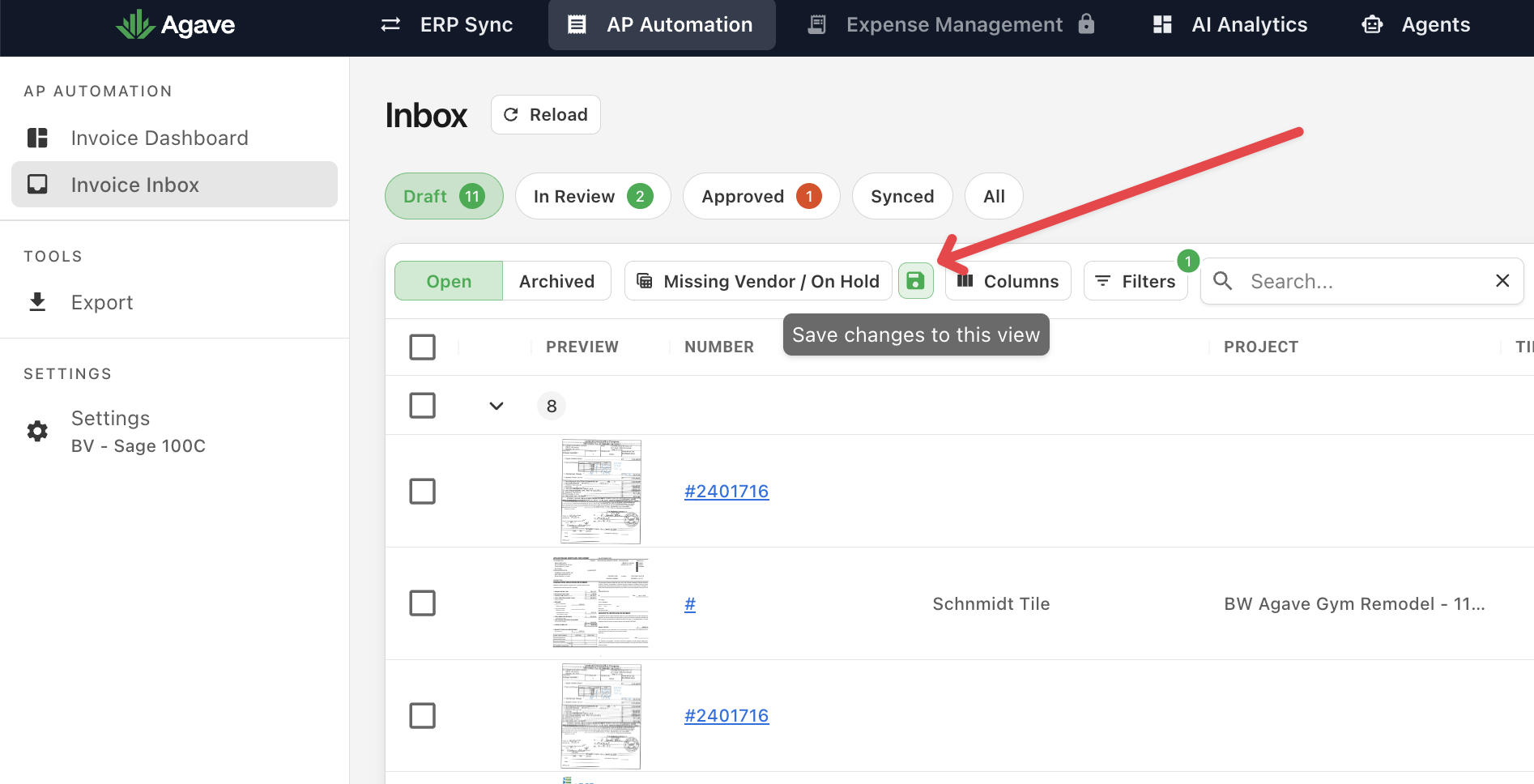
Task: Preview the first #2401716 invoice thumbnail
Action: [601, 492]
